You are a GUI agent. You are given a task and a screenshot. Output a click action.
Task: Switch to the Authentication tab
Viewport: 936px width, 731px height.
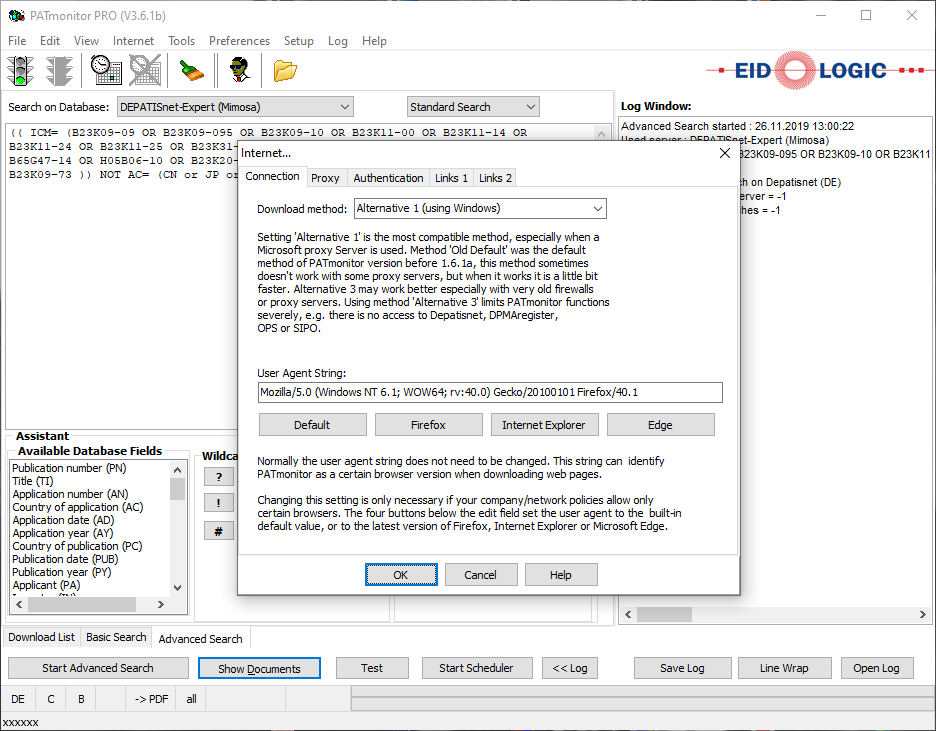tap(388, 178)
